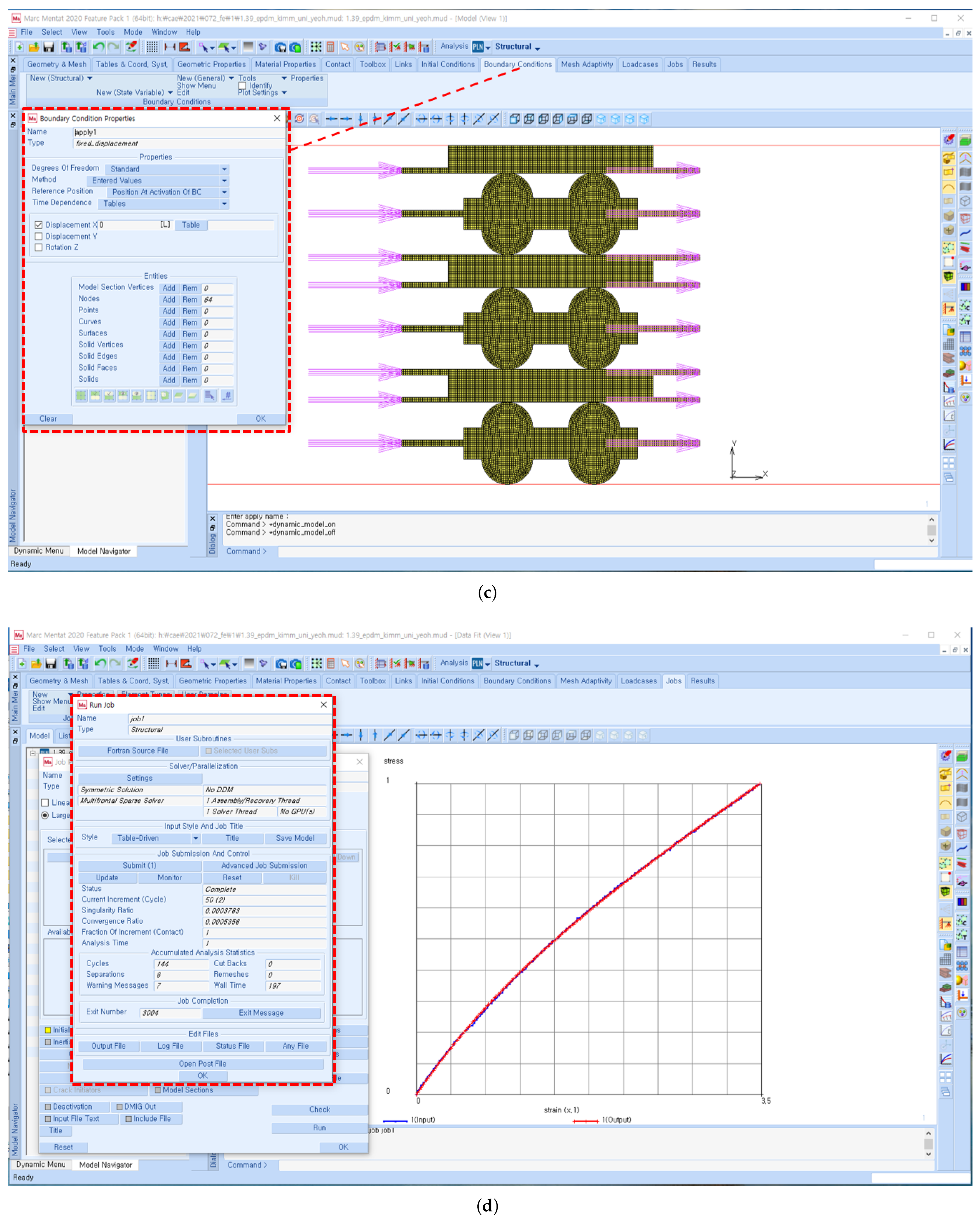Uncheck the Displacement X checkbox

39,225
